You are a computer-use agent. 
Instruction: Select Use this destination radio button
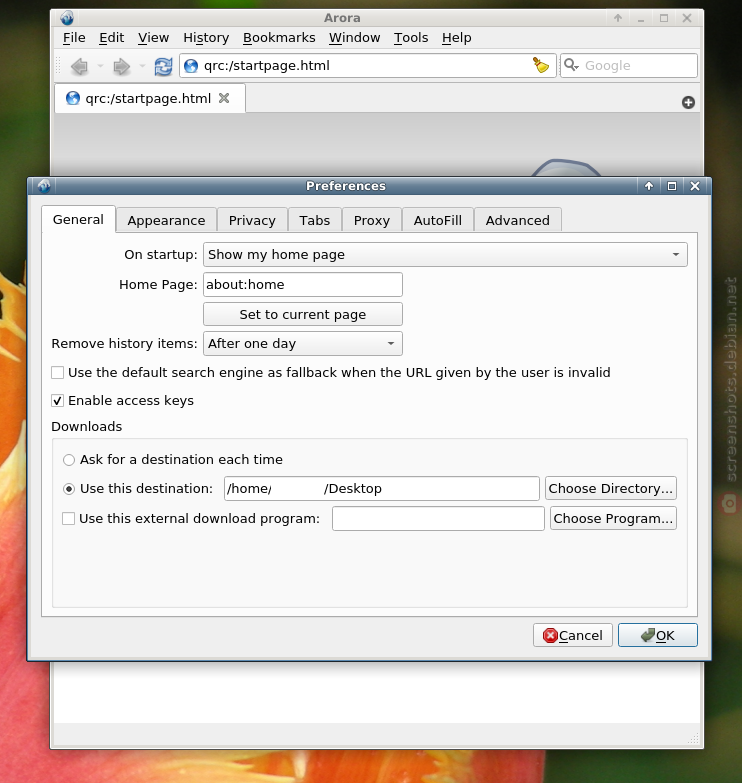click(x=69, y=489)
